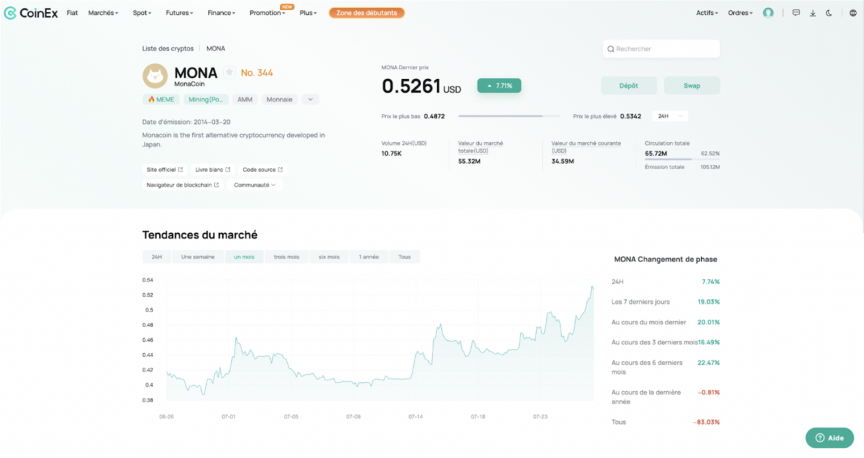864x458 pixels.
Task: Toggle dark mode moon icon
Action: [829, 13]
